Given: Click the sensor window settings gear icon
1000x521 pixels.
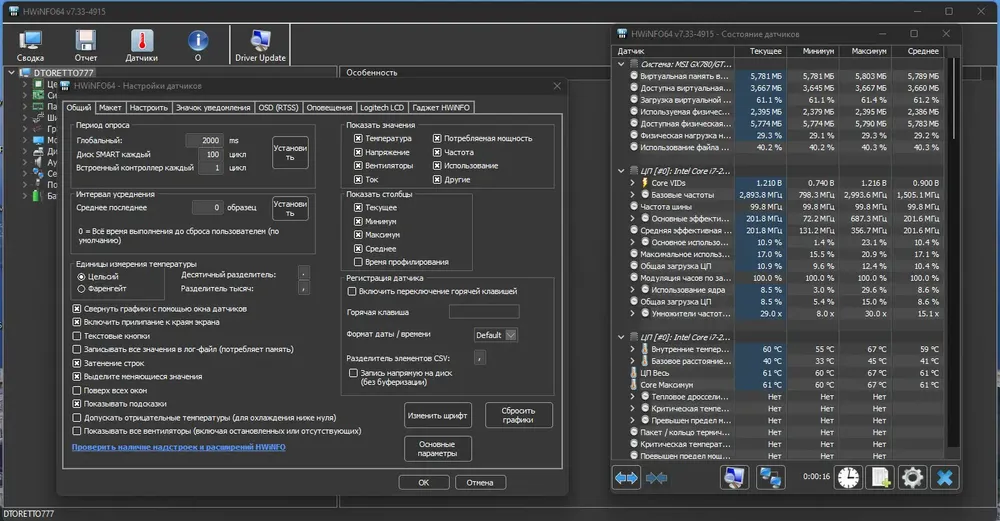Looking at the screenshot, I should (x=912, y=478).
